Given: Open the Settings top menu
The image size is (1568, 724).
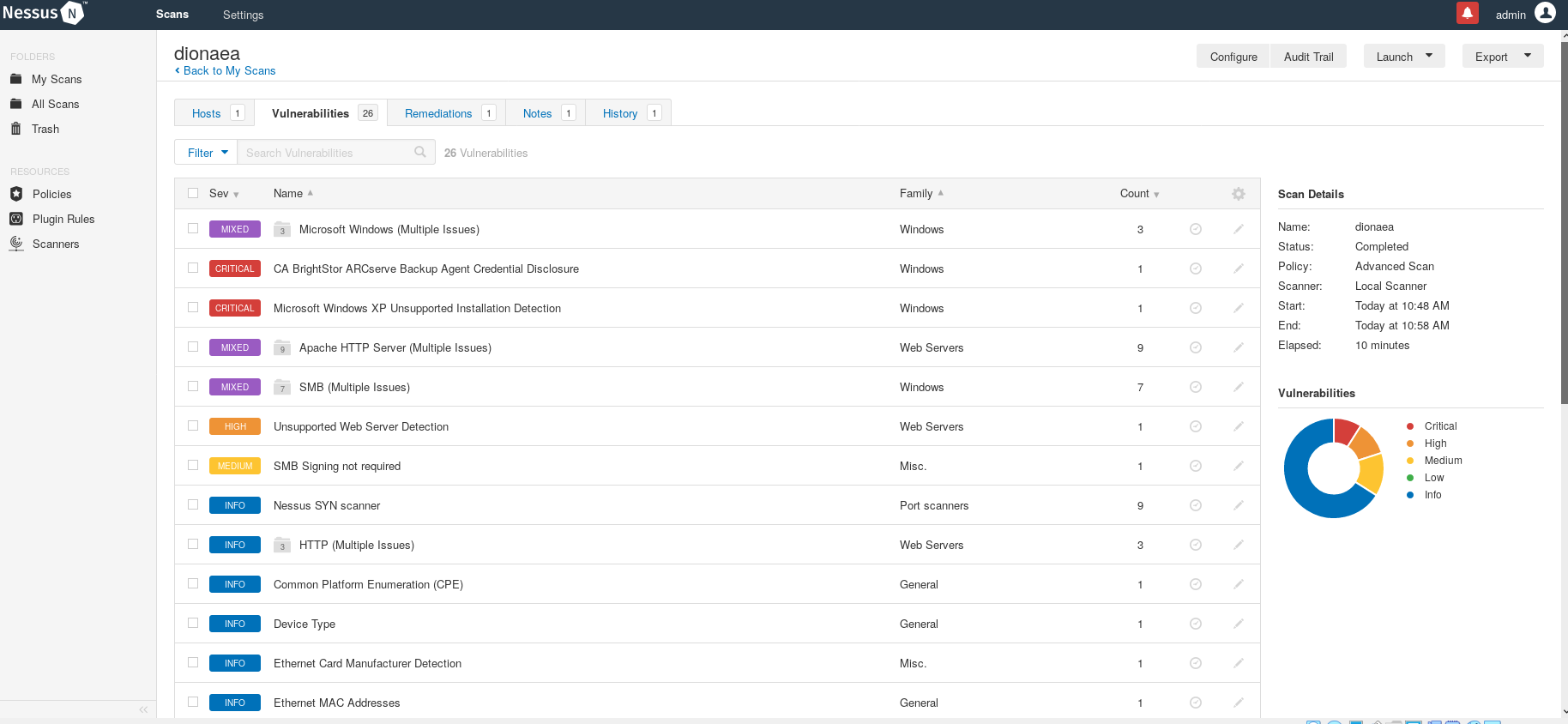Looking at the screenshot, I should 244,15.
